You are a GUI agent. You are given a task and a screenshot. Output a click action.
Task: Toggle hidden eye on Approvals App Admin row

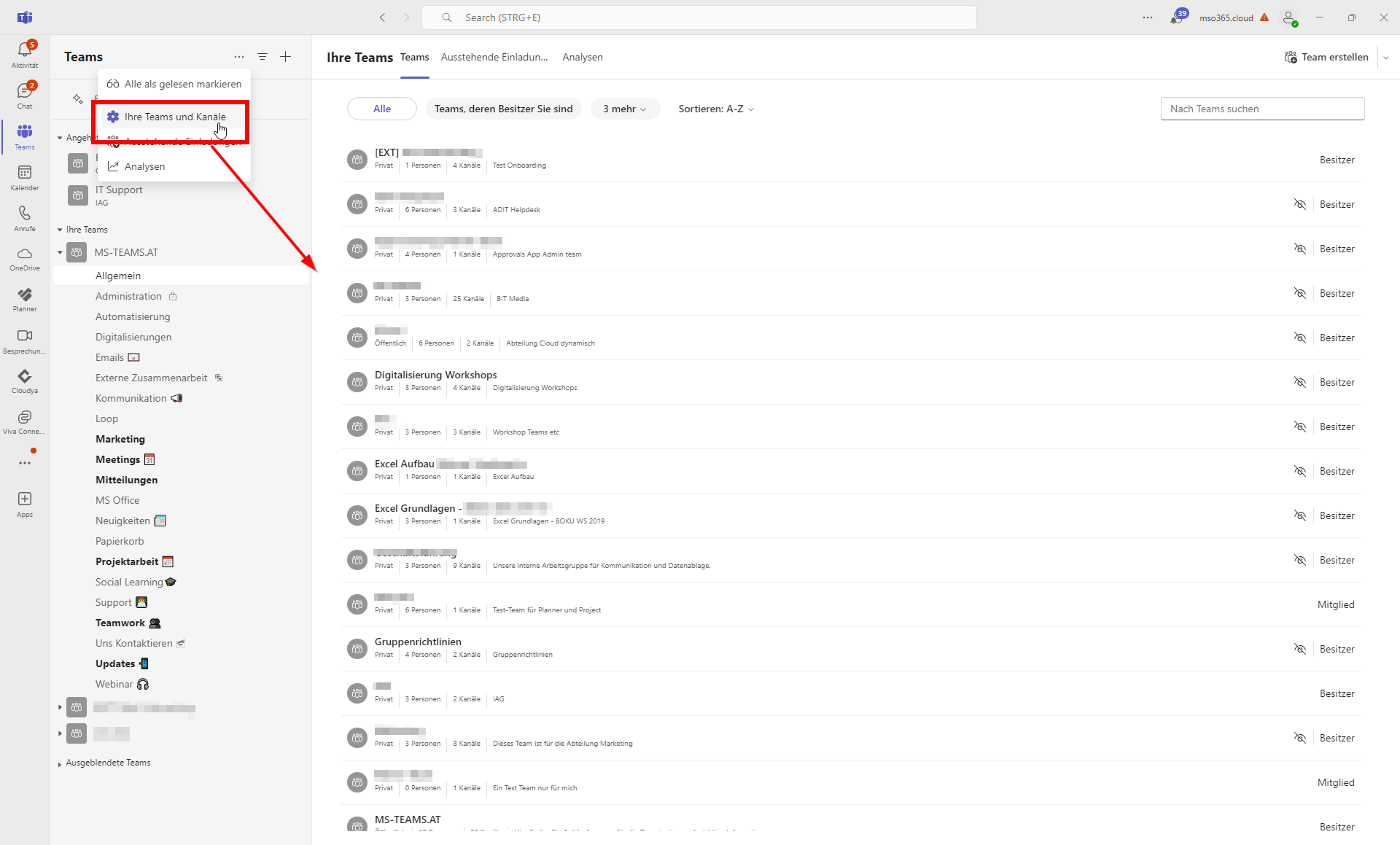coord(1300,249)
